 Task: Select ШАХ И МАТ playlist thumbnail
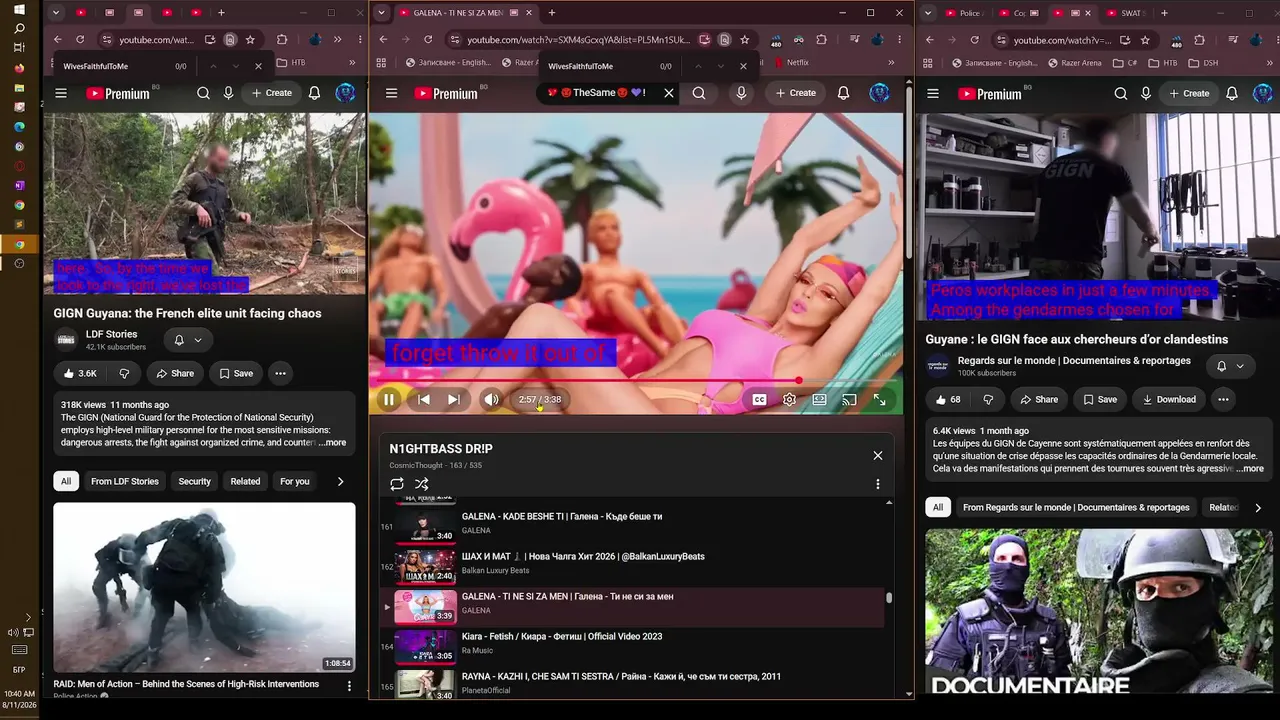pos(425,566)
